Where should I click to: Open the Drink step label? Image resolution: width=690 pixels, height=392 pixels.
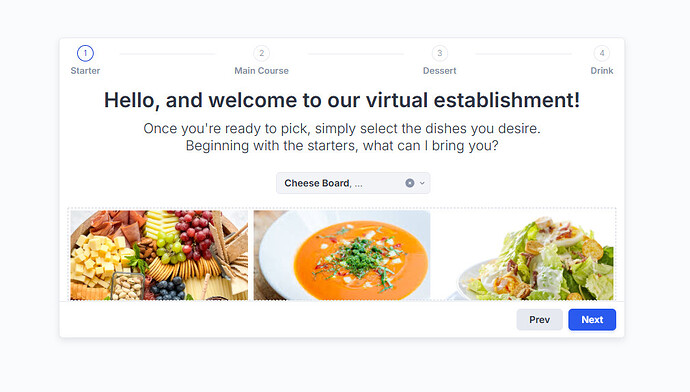pos(602,71)
